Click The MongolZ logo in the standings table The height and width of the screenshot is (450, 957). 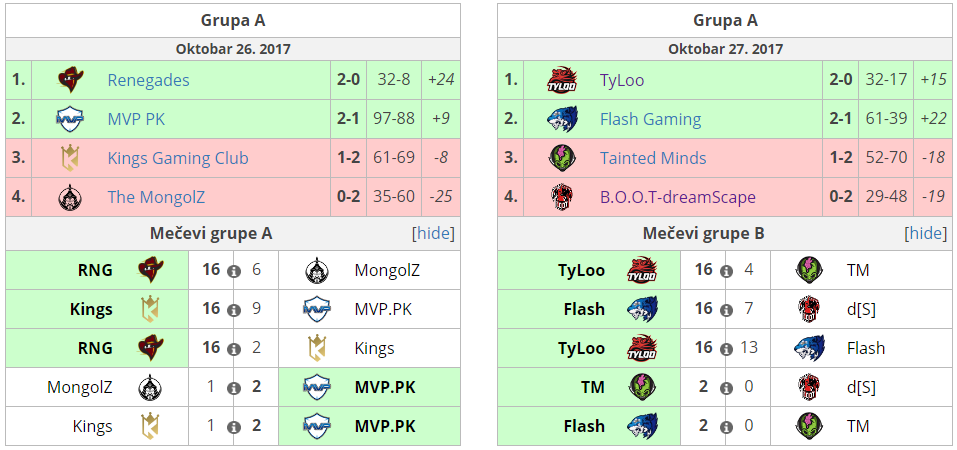tap(69, 197)
